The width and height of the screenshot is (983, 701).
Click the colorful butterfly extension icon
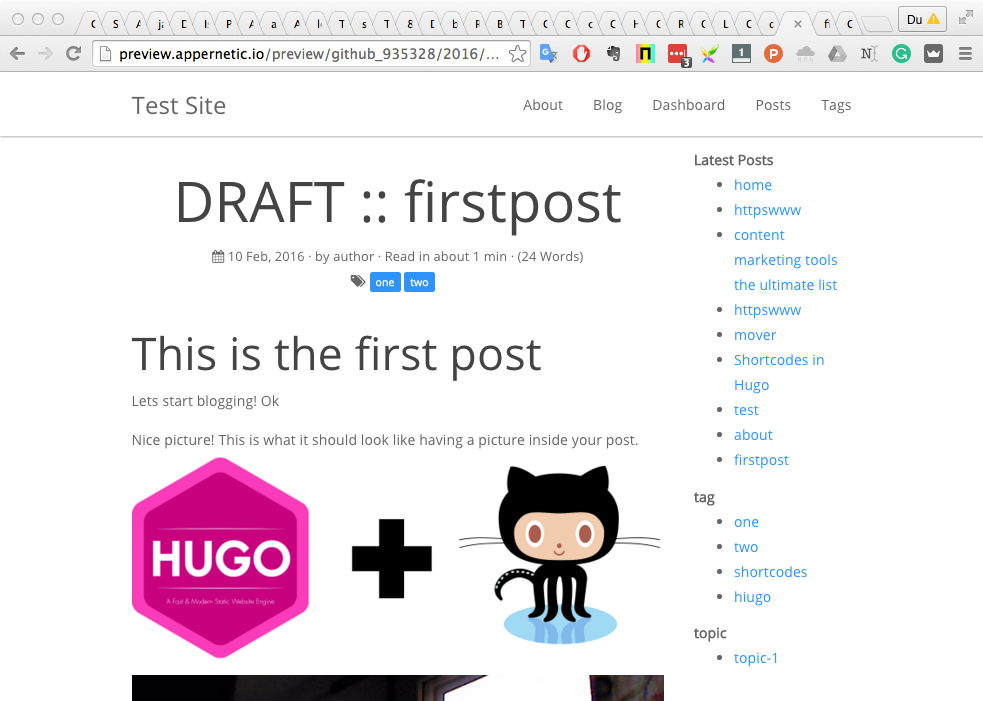point(709,54)
